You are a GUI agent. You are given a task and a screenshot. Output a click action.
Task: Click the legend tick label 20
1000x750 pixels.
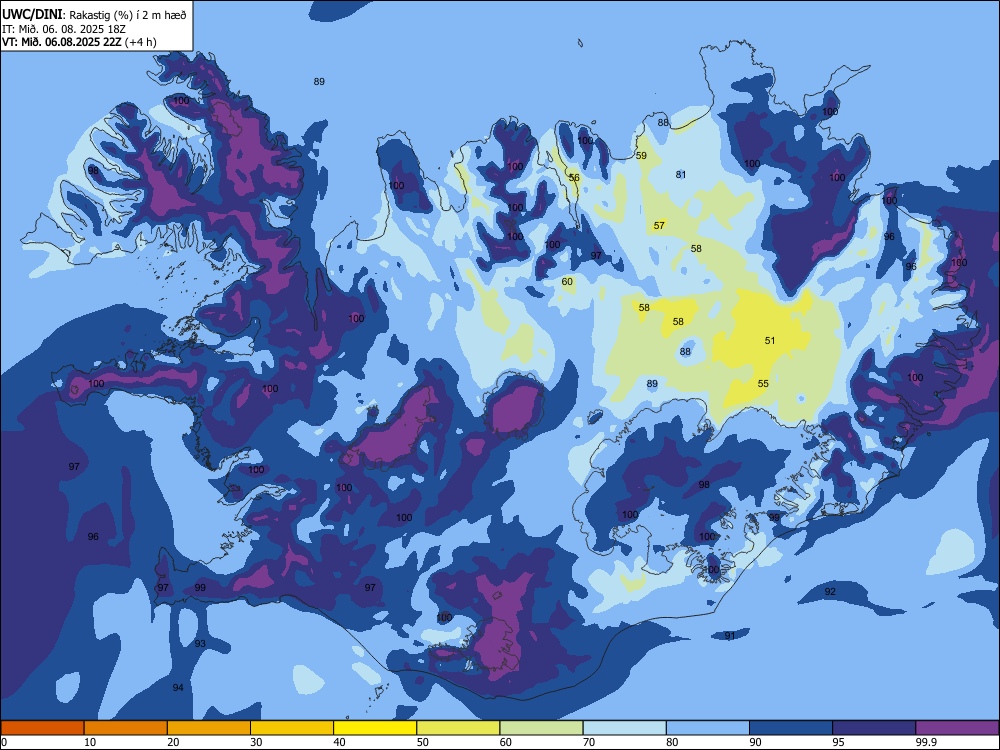(173, 742)
